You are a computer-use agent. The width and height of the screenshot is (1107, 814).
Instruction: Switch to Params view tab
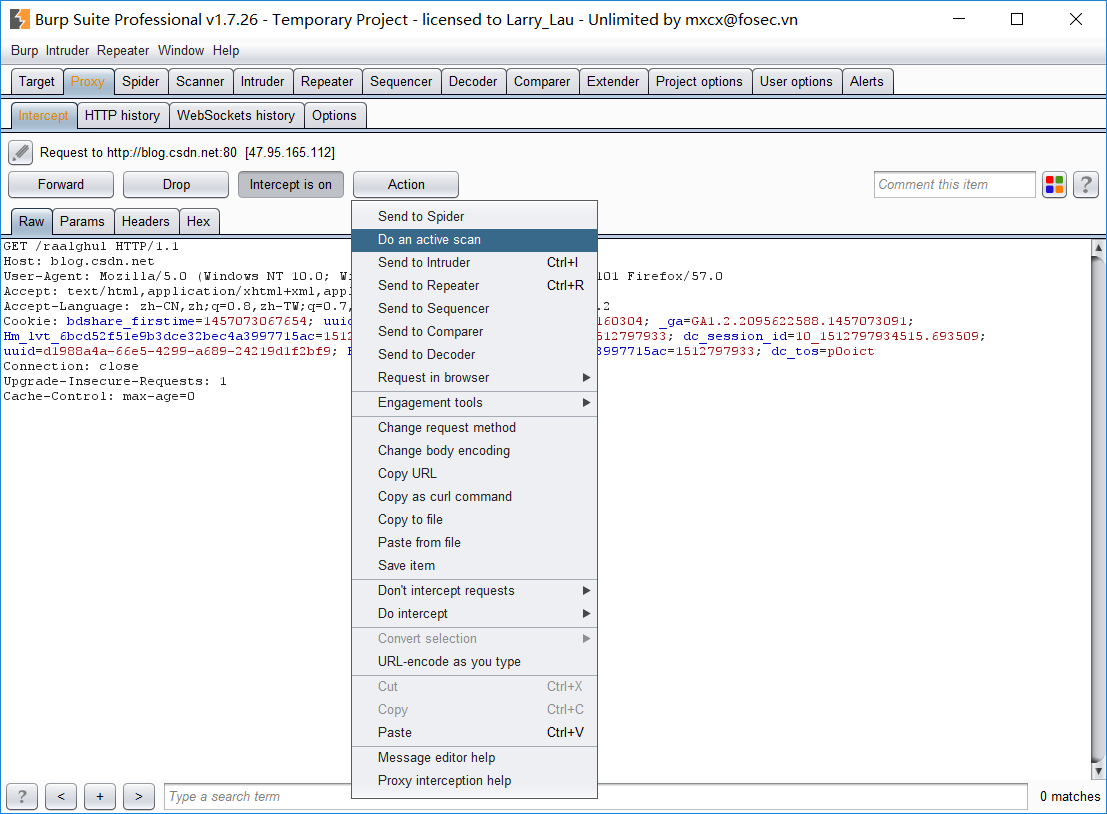tap(82, 221)
